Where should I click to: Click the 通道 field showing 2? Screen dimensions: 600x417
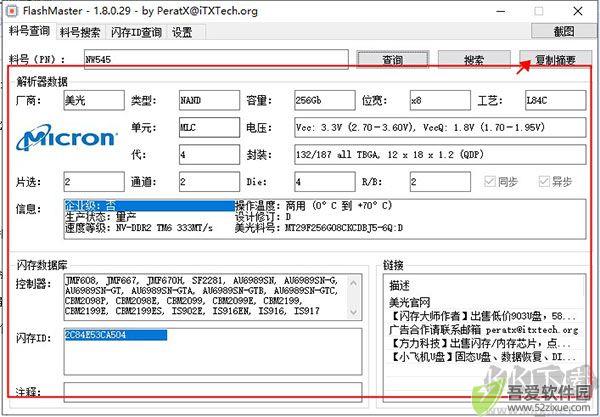coord(209,182)
